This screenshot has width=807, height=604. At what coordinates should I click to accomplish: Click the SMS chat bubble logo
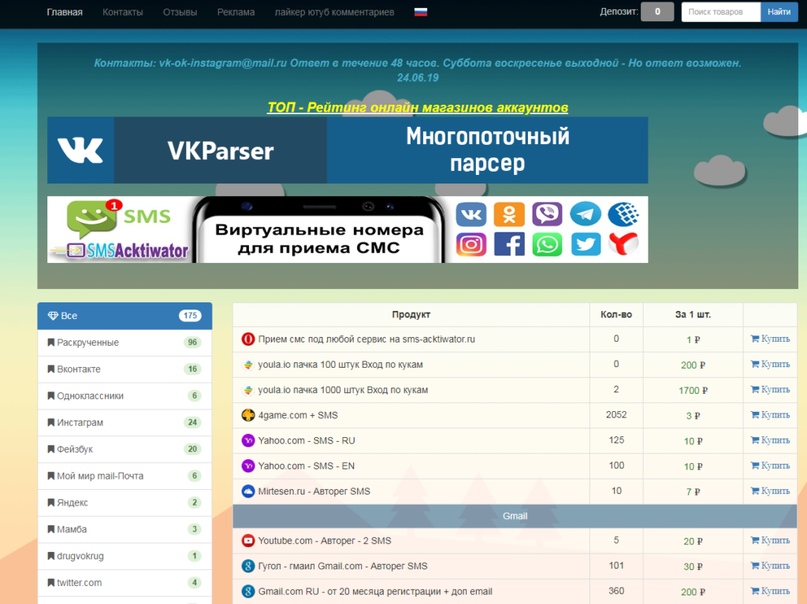tap(93, 218)
